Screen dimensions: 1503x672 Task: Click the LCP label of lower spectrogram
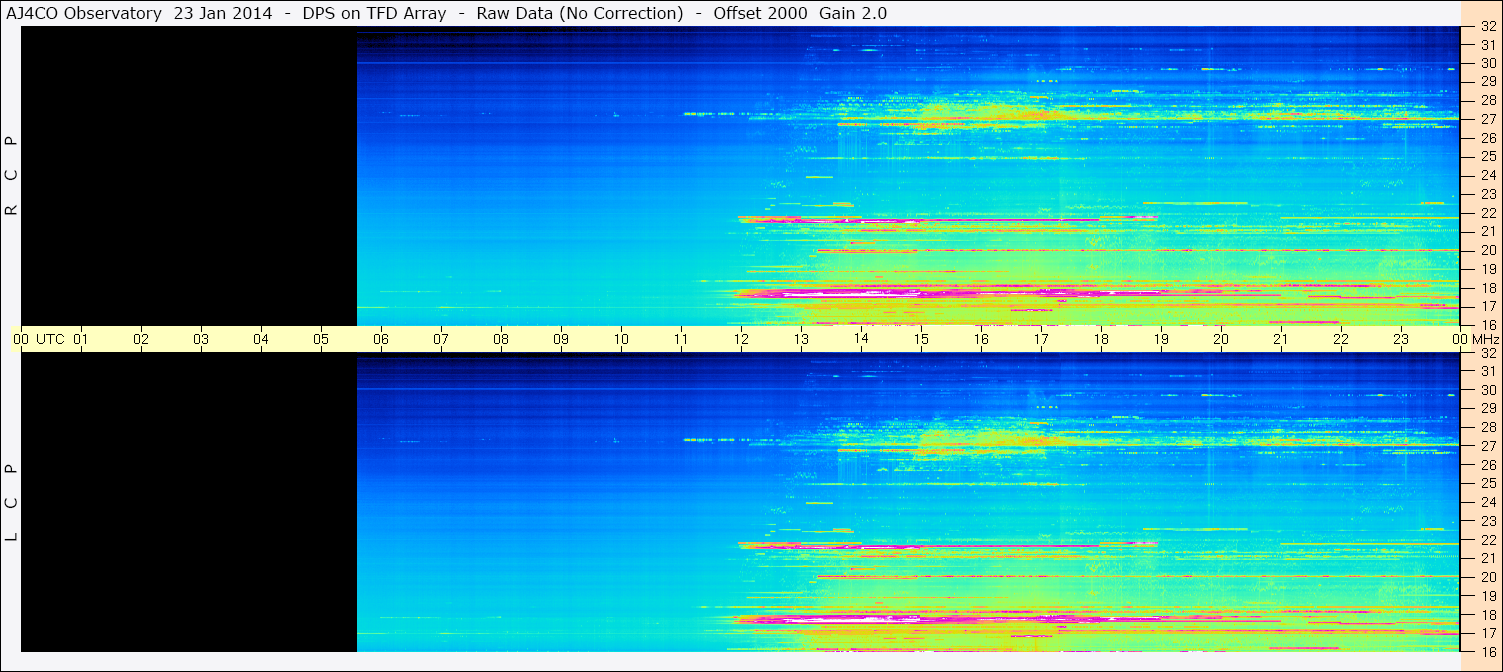pyautogui.click(x=11, y=502)
